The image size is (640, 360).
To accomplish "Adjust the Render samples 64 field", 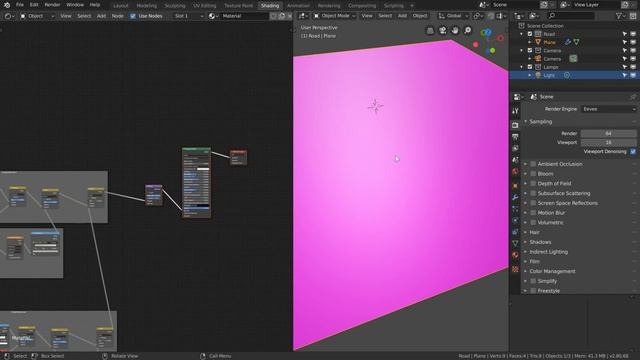I will point(609,133).
